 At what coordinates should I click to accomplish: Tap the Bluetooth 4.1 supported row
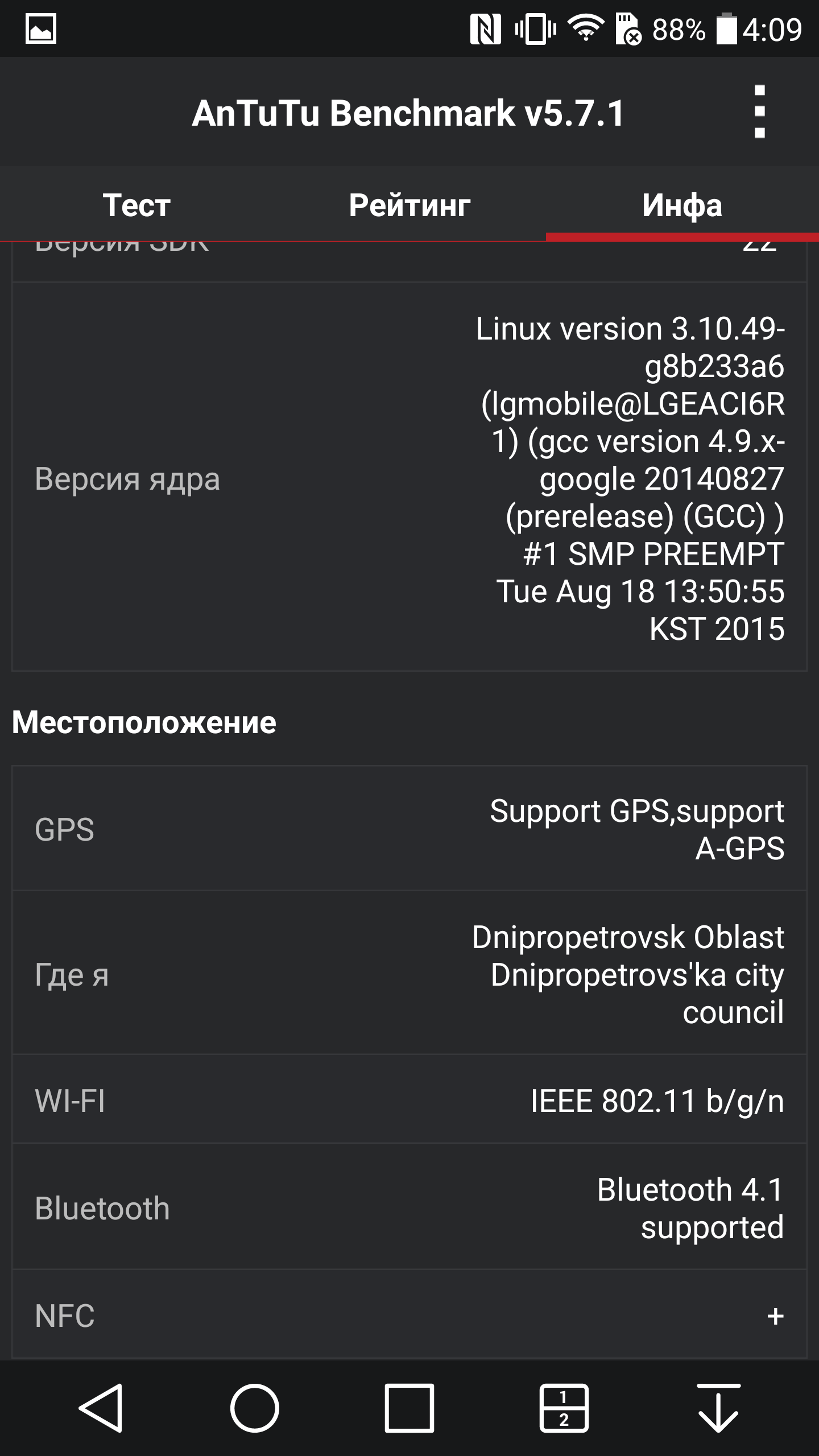pyautogui.click(x=409, y=1208)
